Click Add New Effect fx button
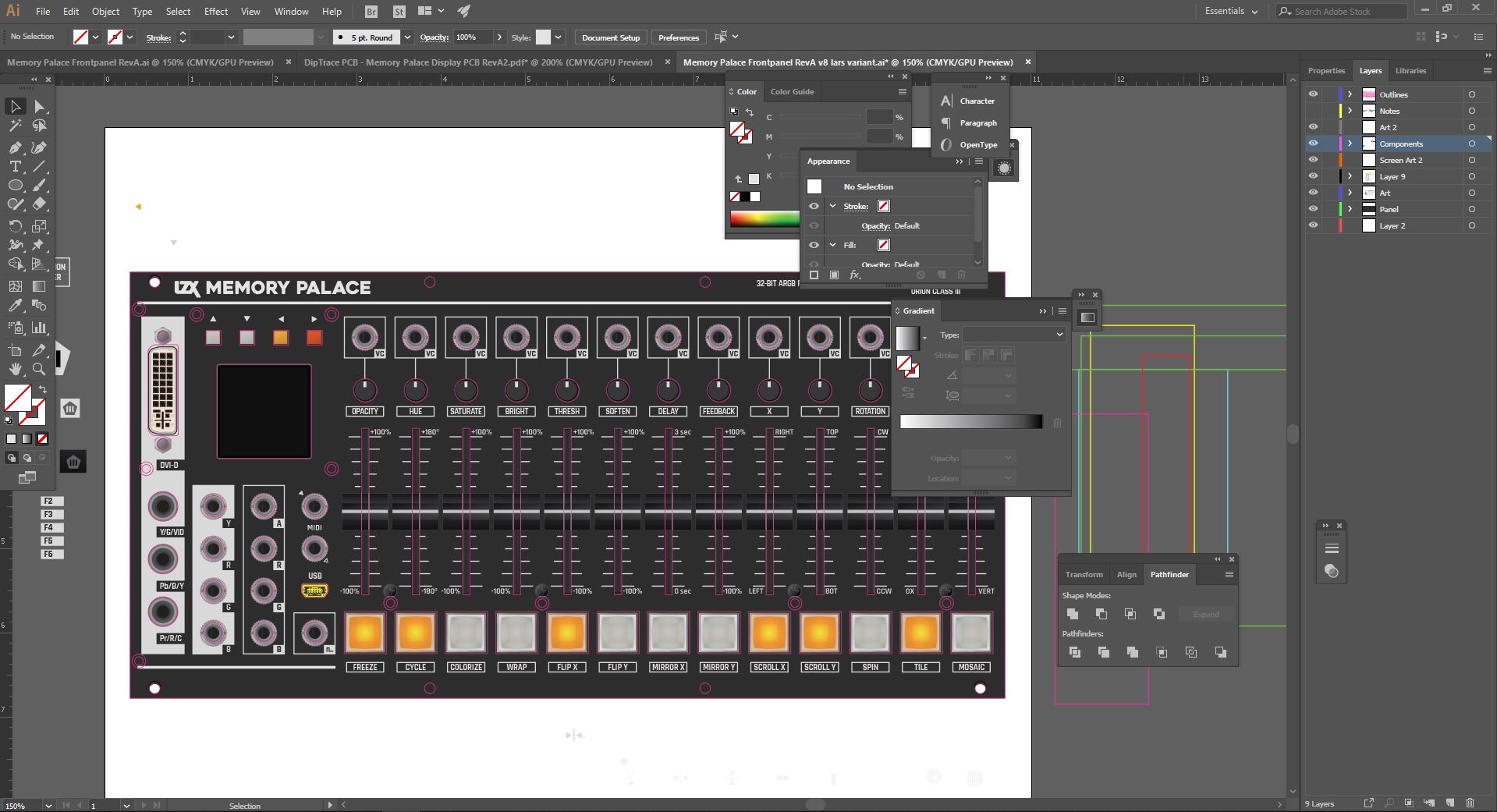The height and width of the screenshot is (812, 1497). pyautogui.click(x=855, y=275)
